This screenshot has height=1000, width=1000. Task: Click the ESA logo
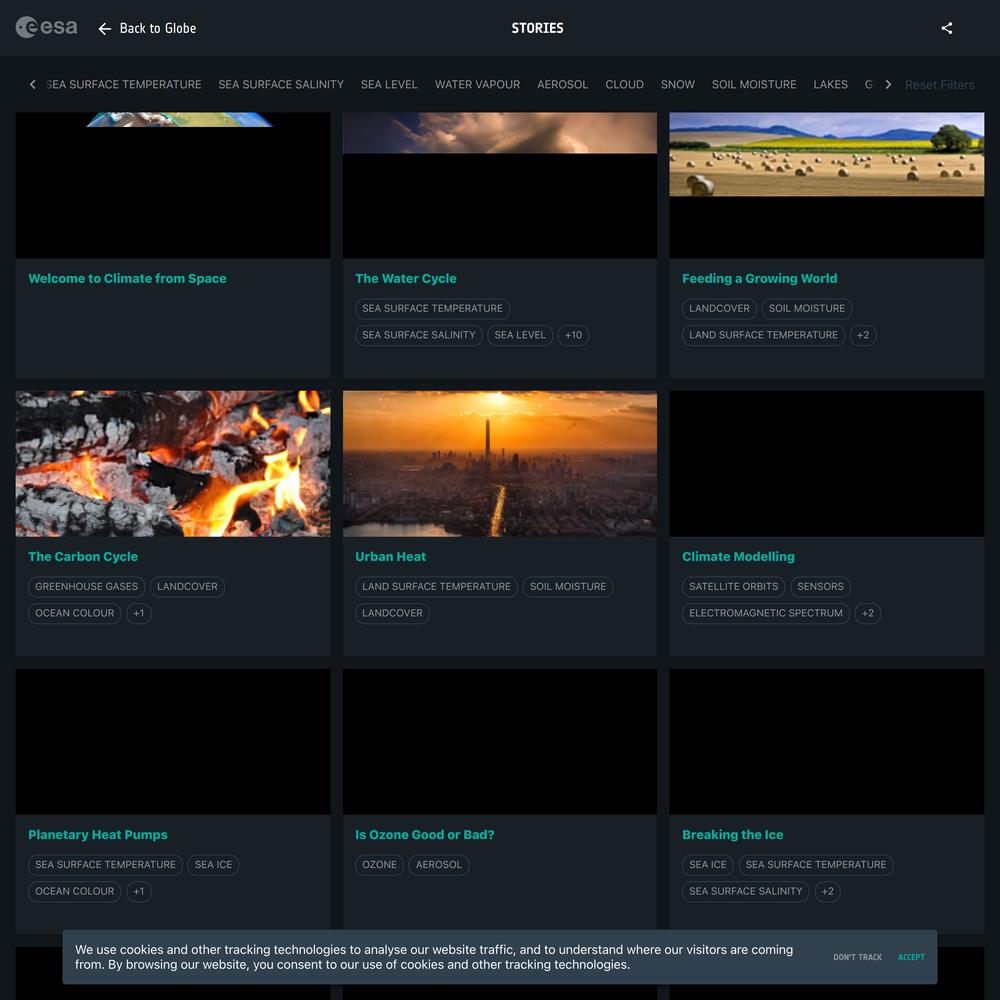point(46,28)
